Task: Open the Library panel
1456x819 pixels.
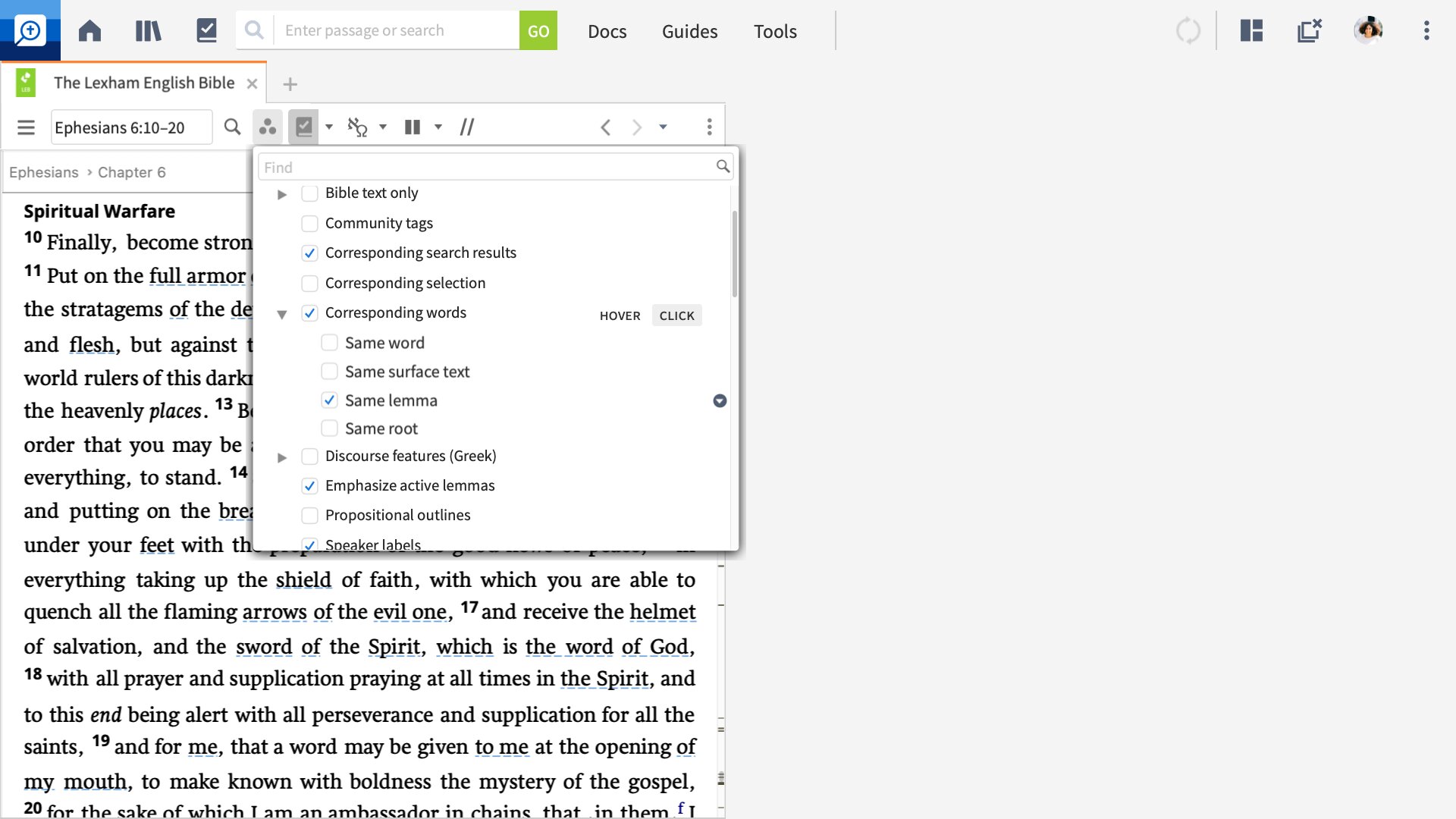Action: 147,30
